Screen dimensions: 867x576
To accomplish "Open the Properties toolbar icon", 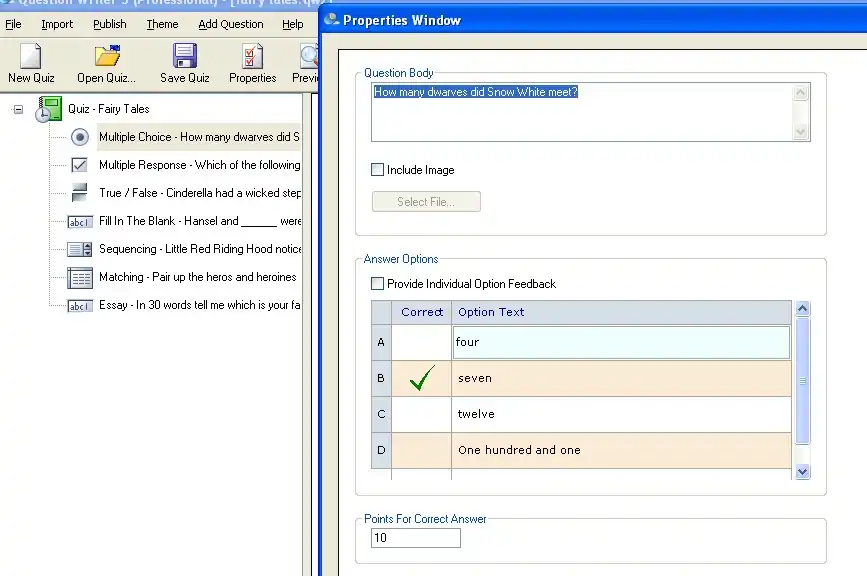I will [252, 58].
